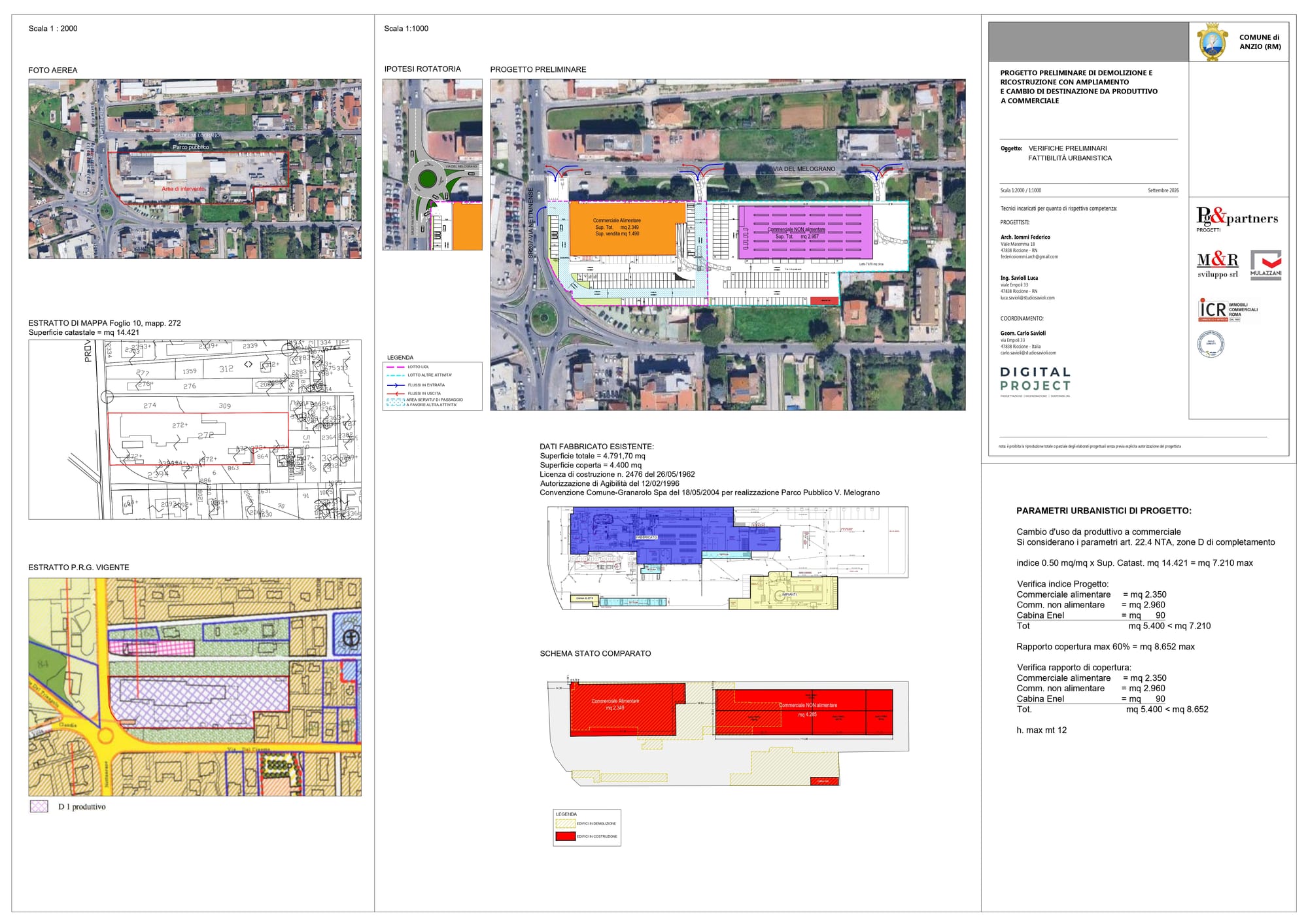Viewport: 1308px width, 924px height.
Task: Click the Comune di Anzio coat of arms
Action: 1213,42
